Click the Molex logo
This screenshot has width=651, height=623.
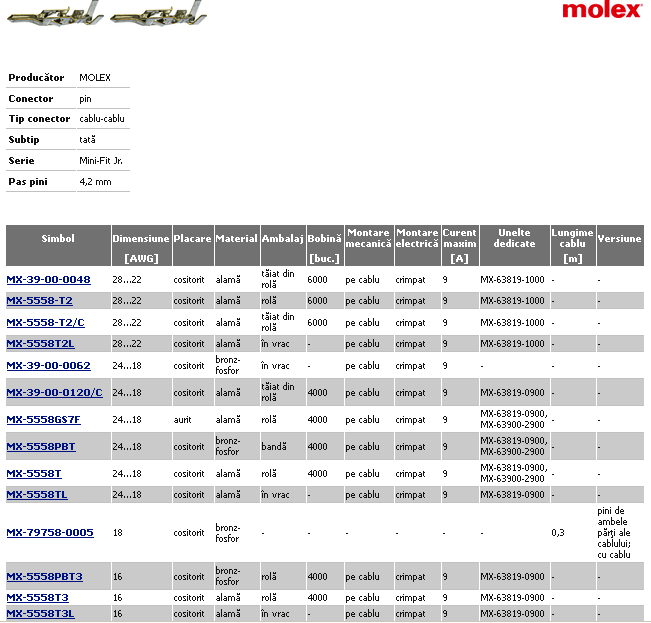pyautogui.click(x=602, y=10)
